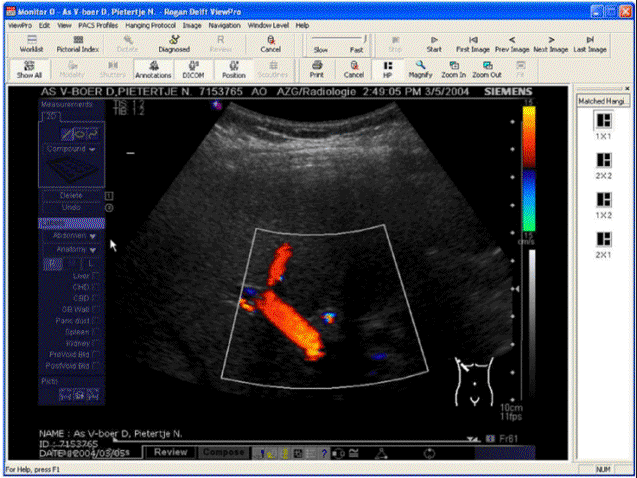Expand the Anatomy dropdown
Viewport: 637px width, 478px height.
(x=72, y=250)
